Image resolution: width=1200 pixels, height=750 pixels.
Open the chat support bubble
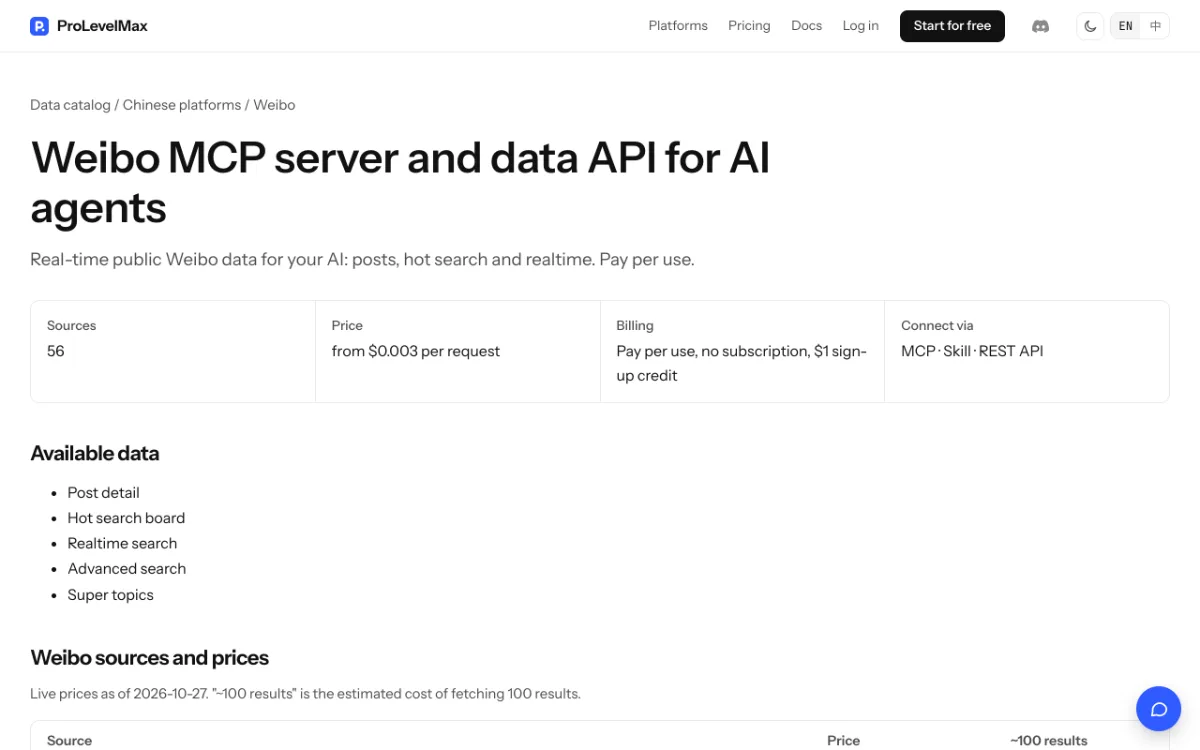[1159, 709]
